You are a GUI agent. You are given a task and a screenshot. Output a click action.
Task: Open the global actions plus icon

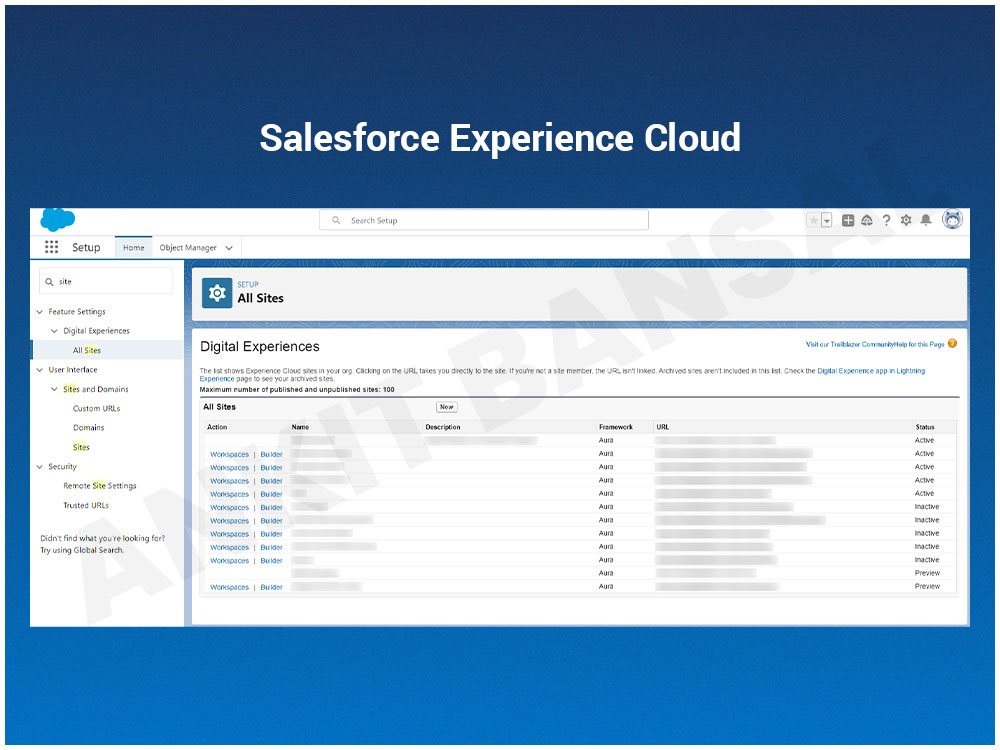click(x=848, y=220)
